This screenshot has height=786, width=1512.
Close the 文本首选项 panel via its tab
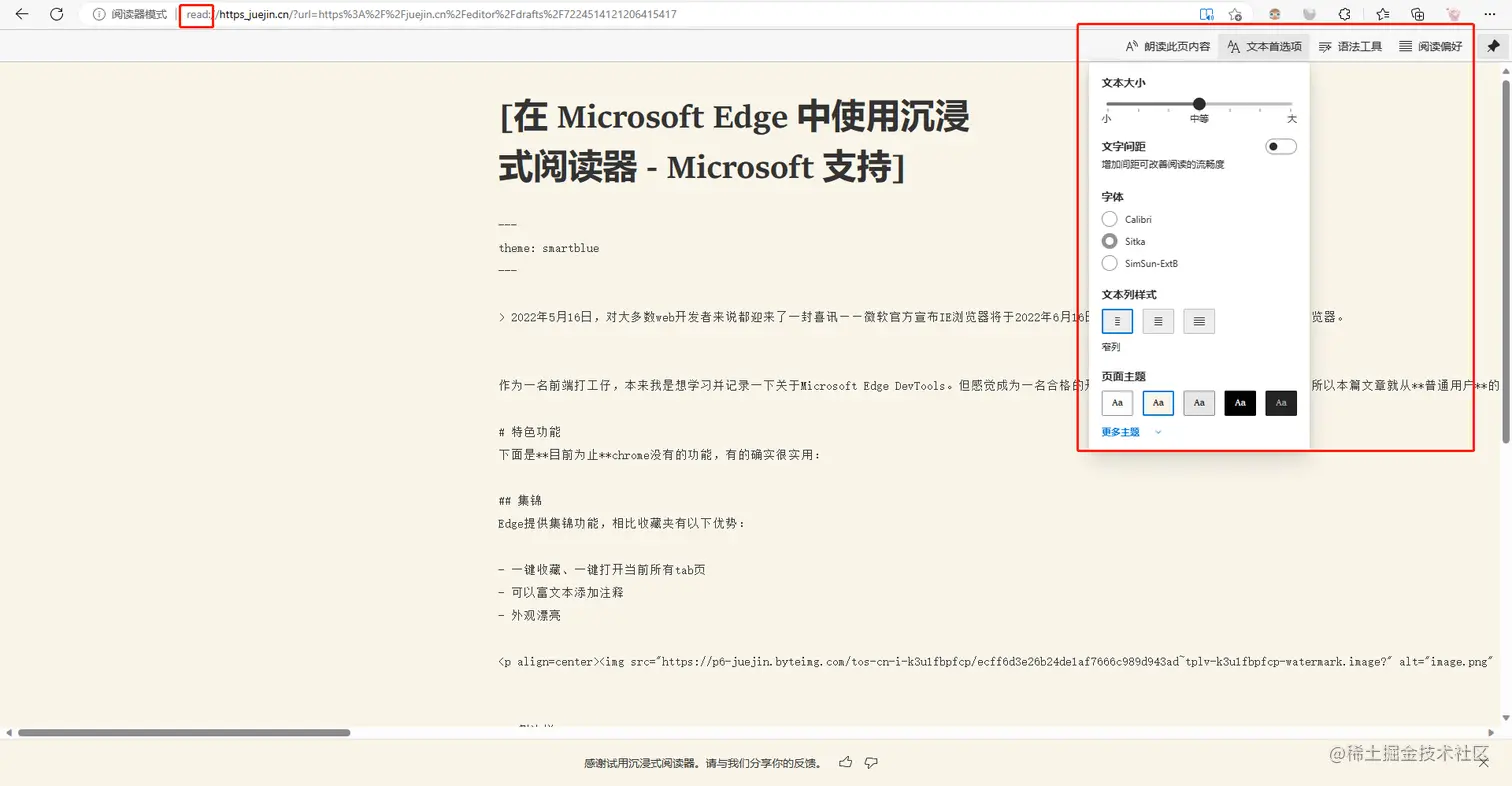pos(1264,46)
